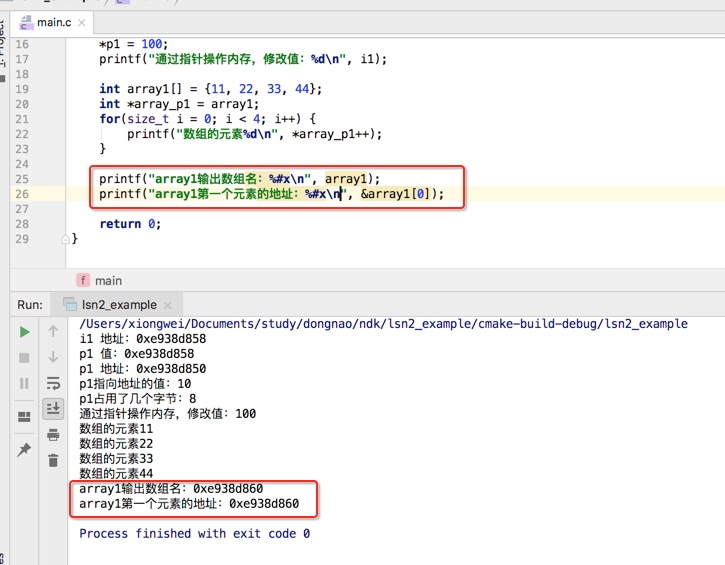Click output line 'p1 地址: 0xe938d850'
725x565 pixels.
(x=143, y=369)
